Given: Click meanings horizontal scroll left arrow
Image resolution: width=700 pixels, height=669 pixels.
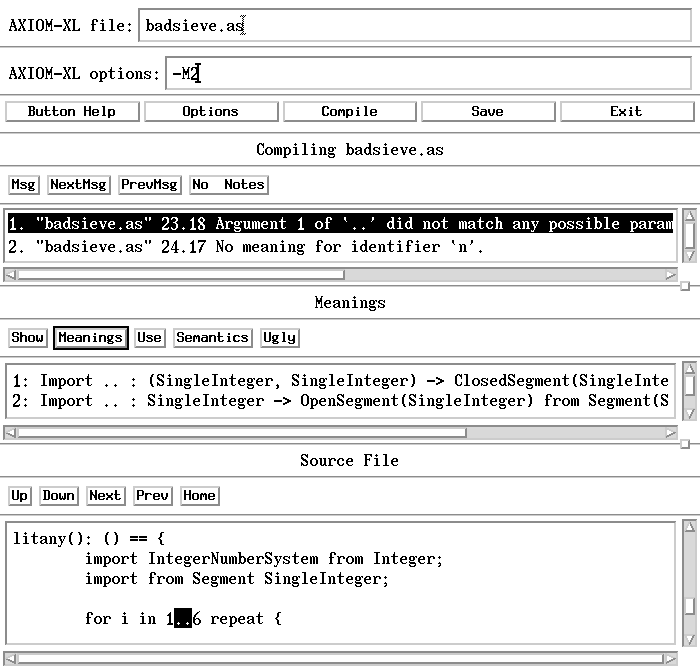Looking at the screenshot, I should 10,432.
